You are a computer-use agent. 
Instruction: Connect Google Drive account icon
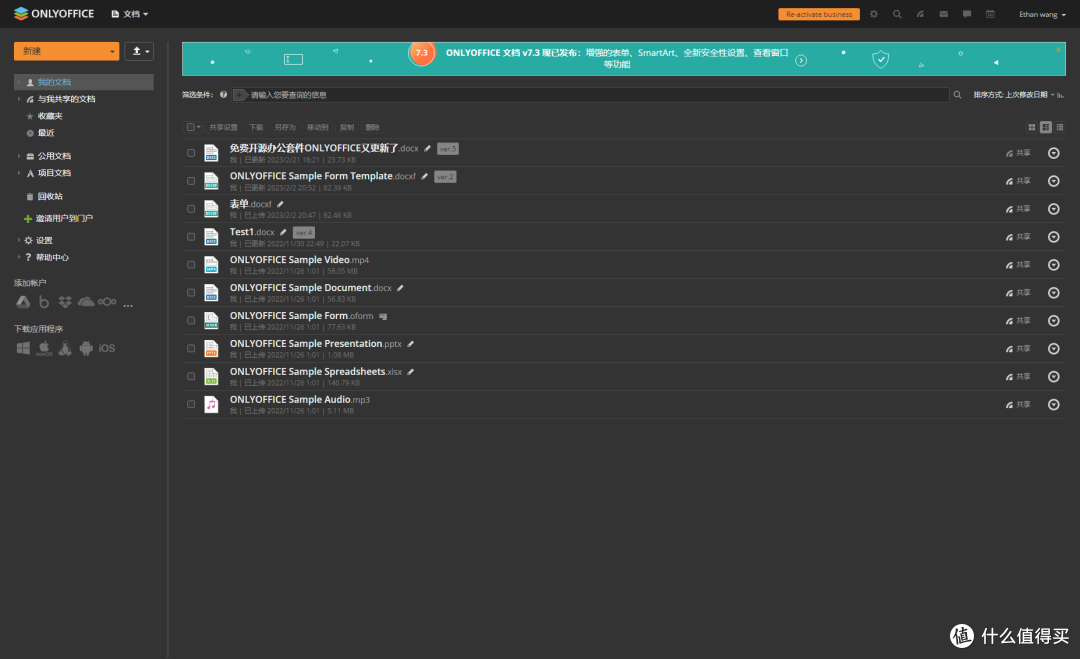click(x=23, y=302)
